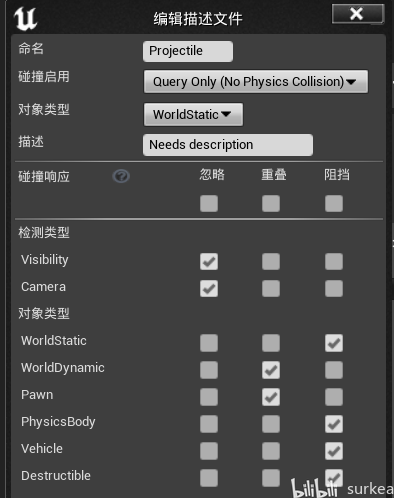Toggle the WorldDynamic 重叠 checkbox
The width and height of the screenshot is (394, 498).
pyautogui.click(x=271, y=370)
